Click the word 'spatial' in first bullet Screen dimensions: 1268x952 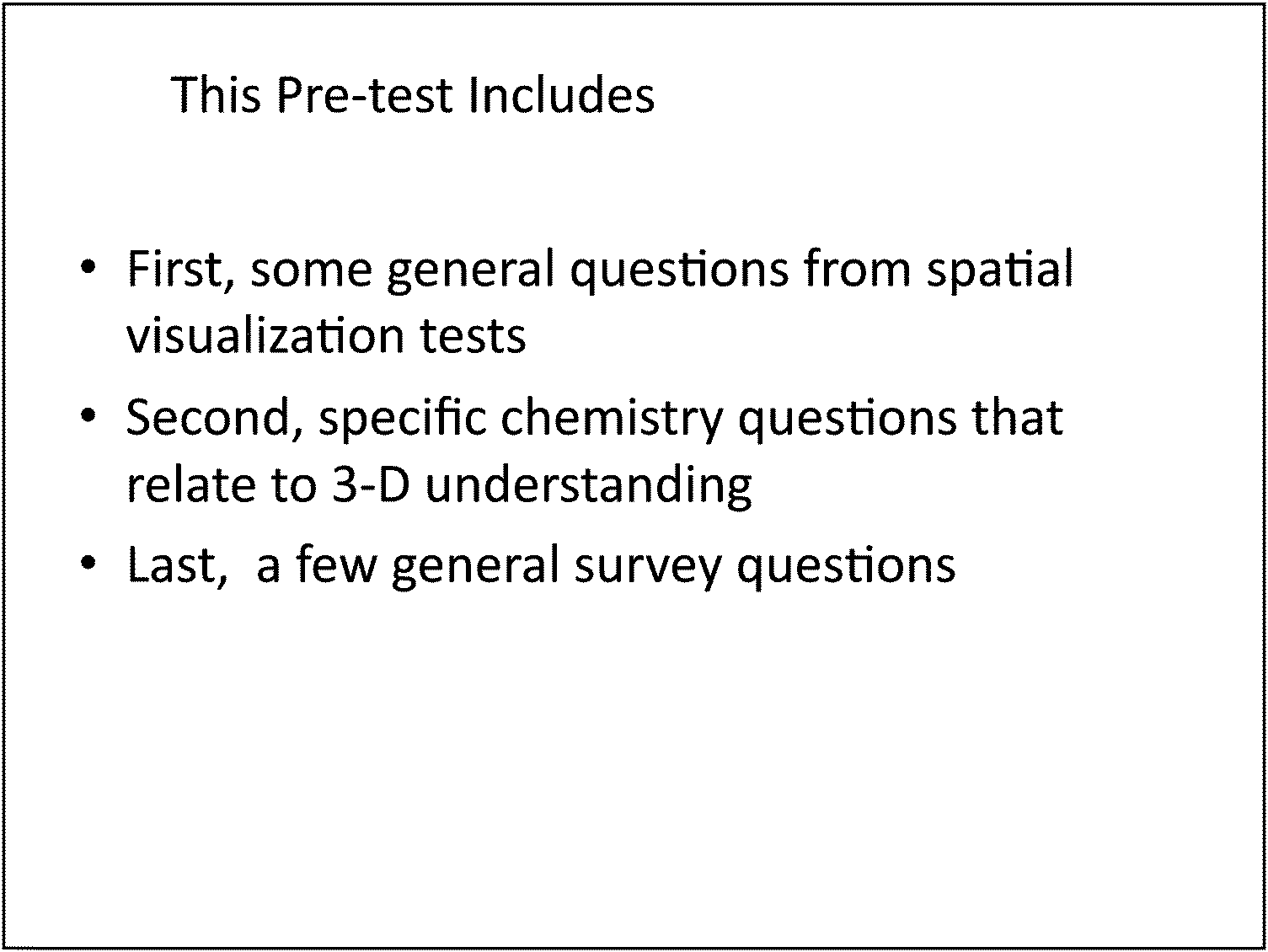pos(1000,271)
